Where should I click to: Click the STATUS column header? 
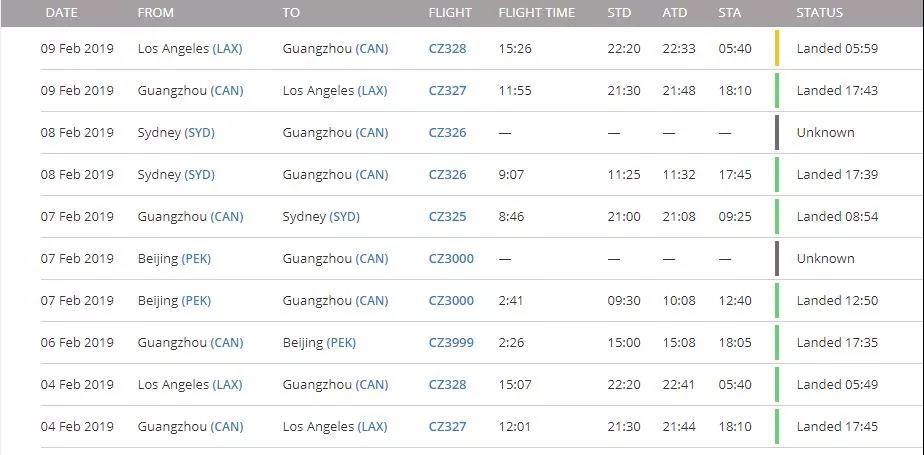[x=819, y=12]
